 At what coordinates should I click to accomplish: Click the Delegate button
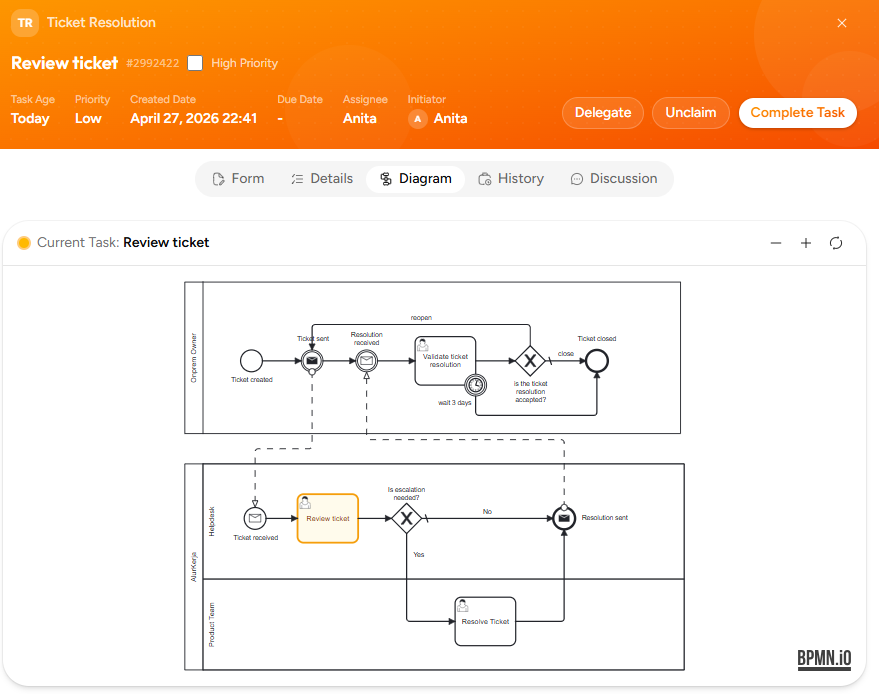[x=603, y=113]
